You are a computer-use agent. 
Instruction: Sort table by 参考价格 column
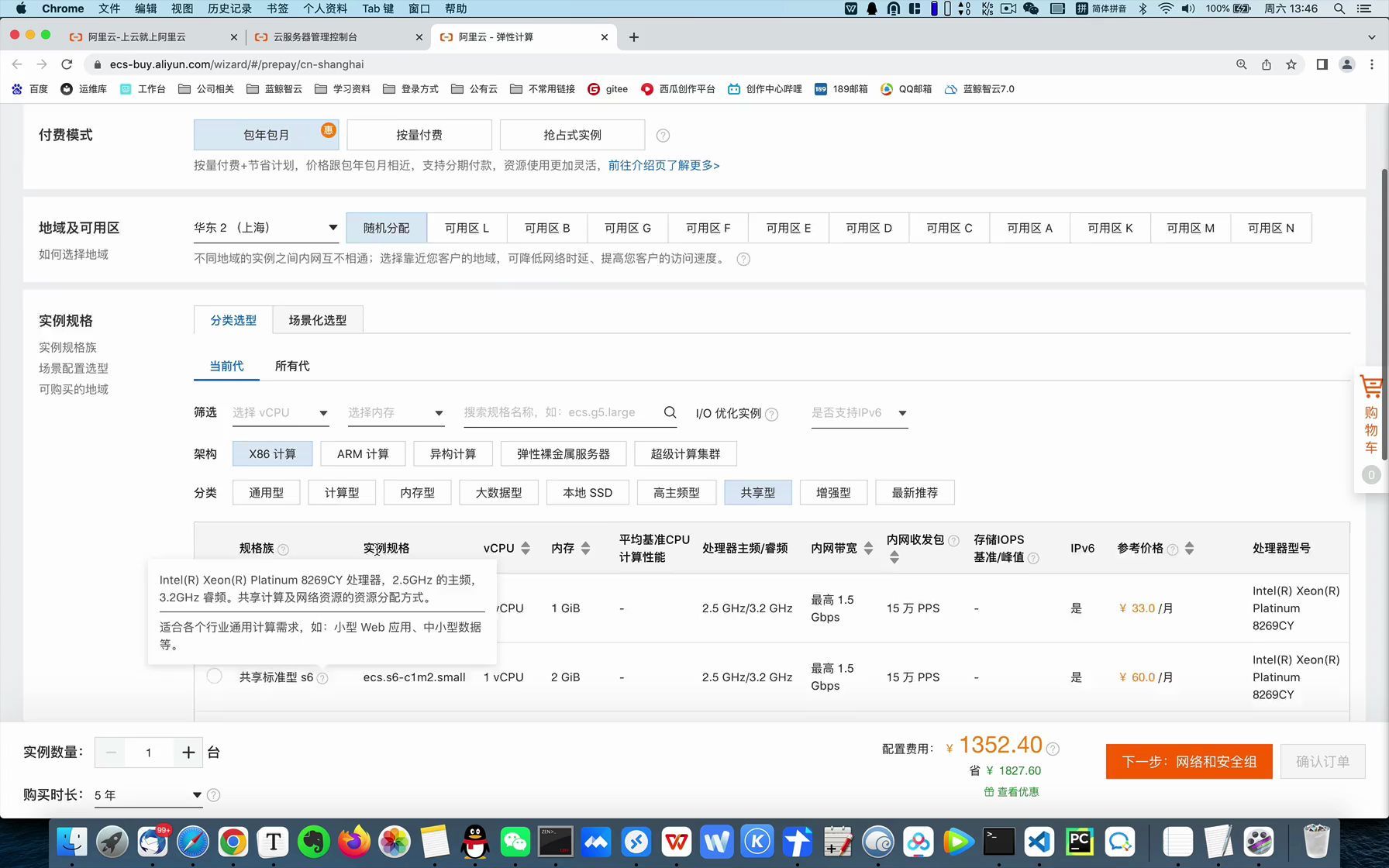[1189, 548]
